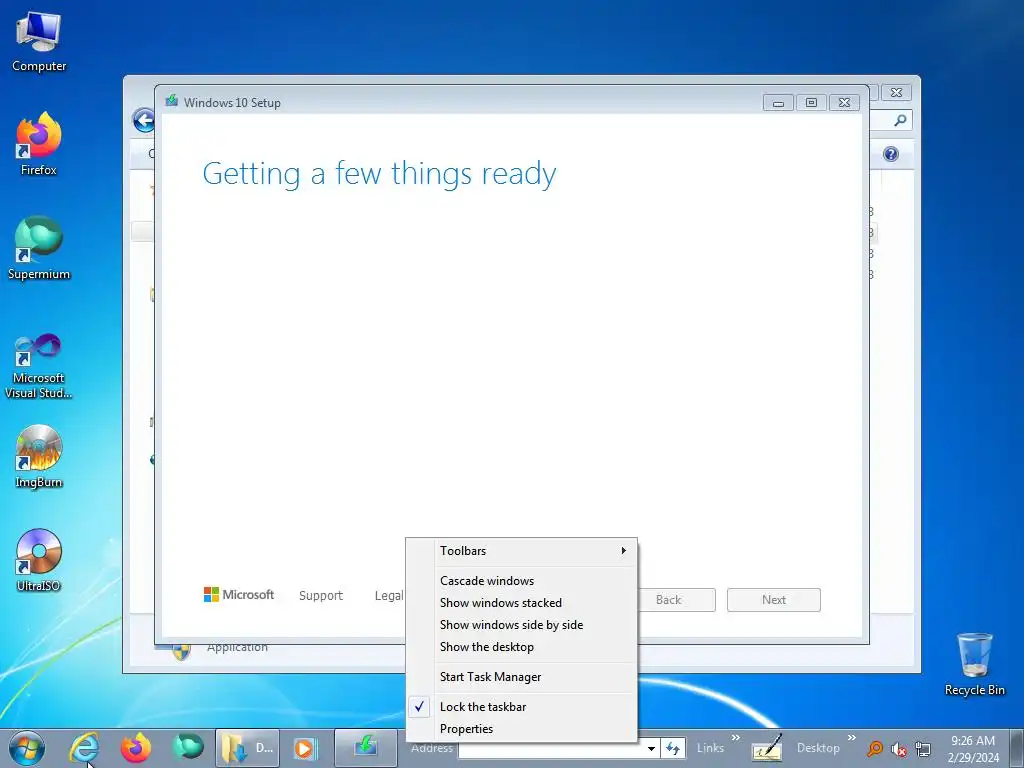Click the Show desktop strip at taskbar end
Screen dimensions: 1024x768
coord(1017,748)
